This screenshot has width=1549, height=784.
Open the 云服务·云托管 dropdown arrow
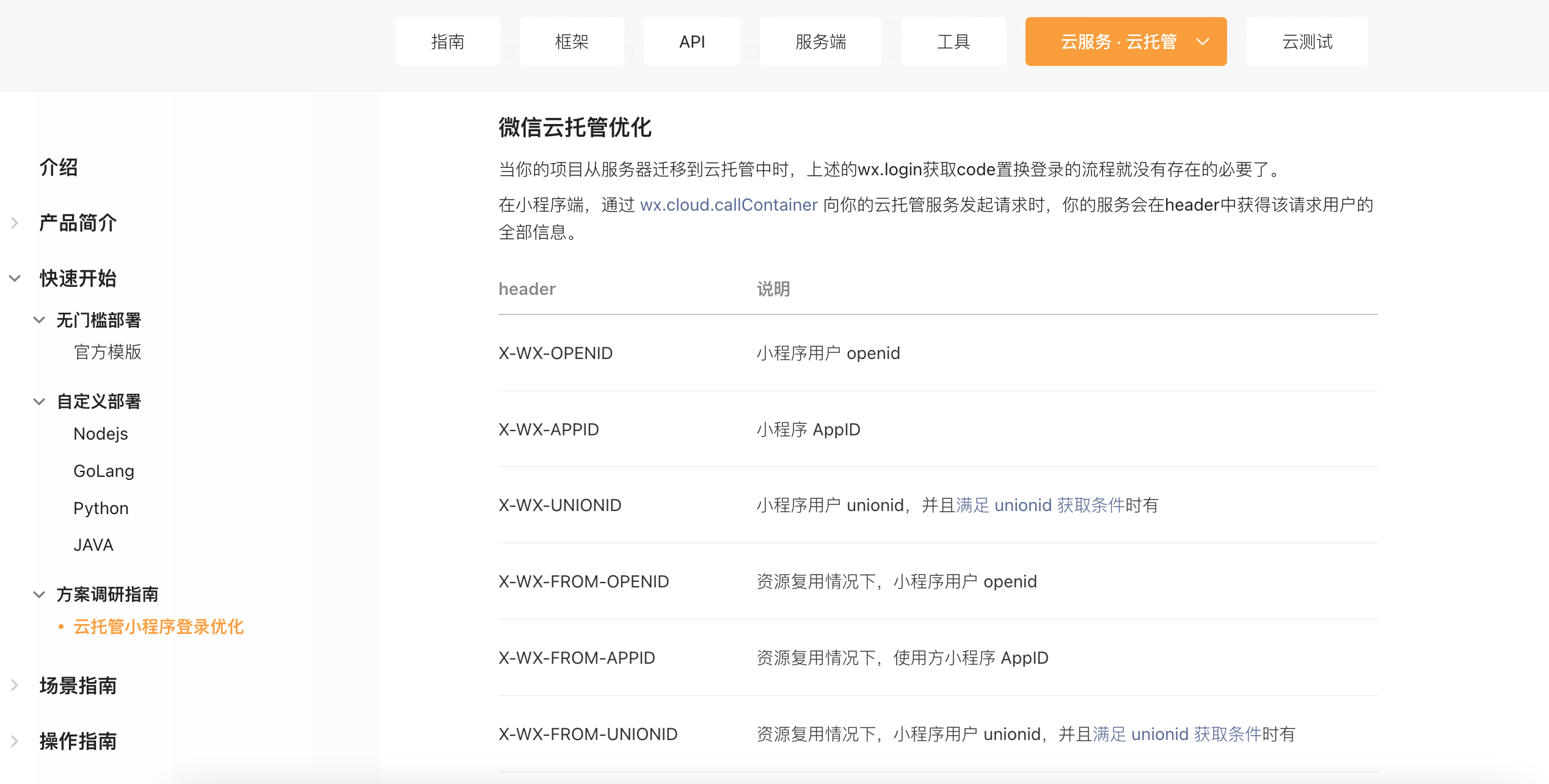point(1202,42)
